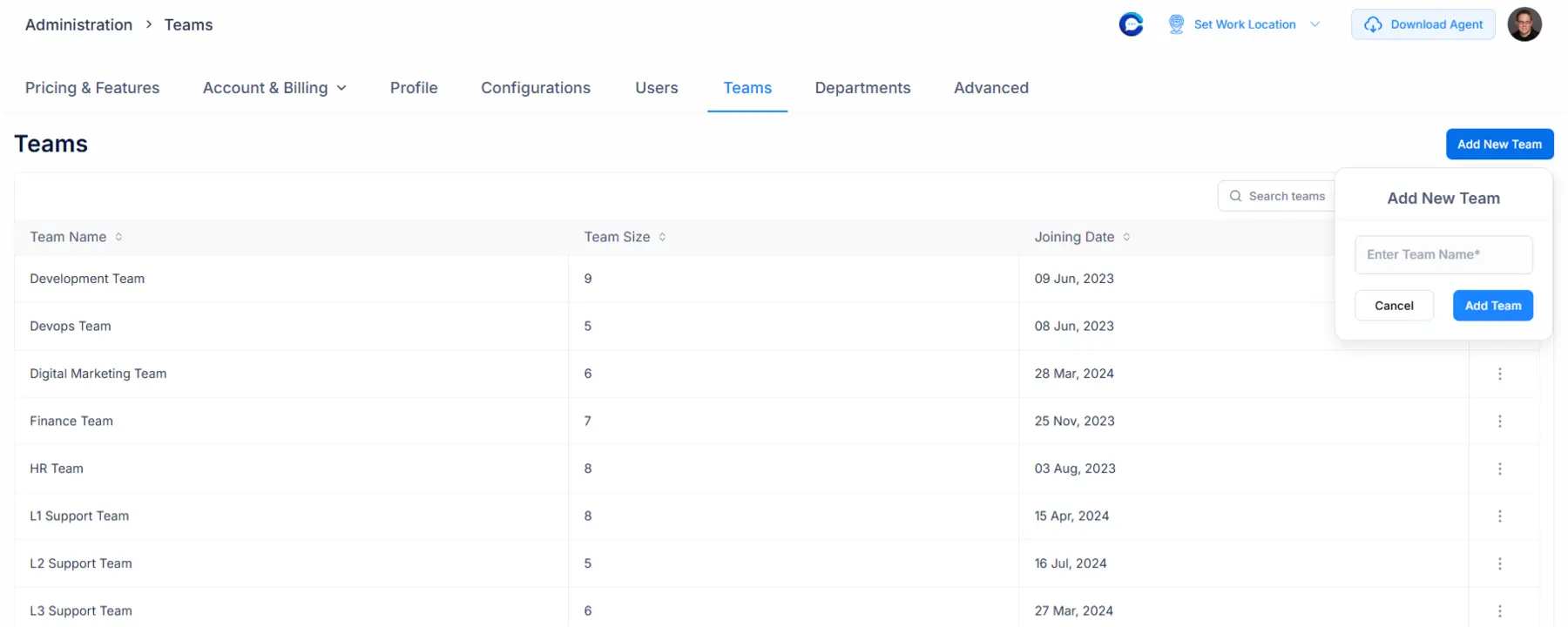Click the Download Agent button
1568x627 pixels.
1423,24
